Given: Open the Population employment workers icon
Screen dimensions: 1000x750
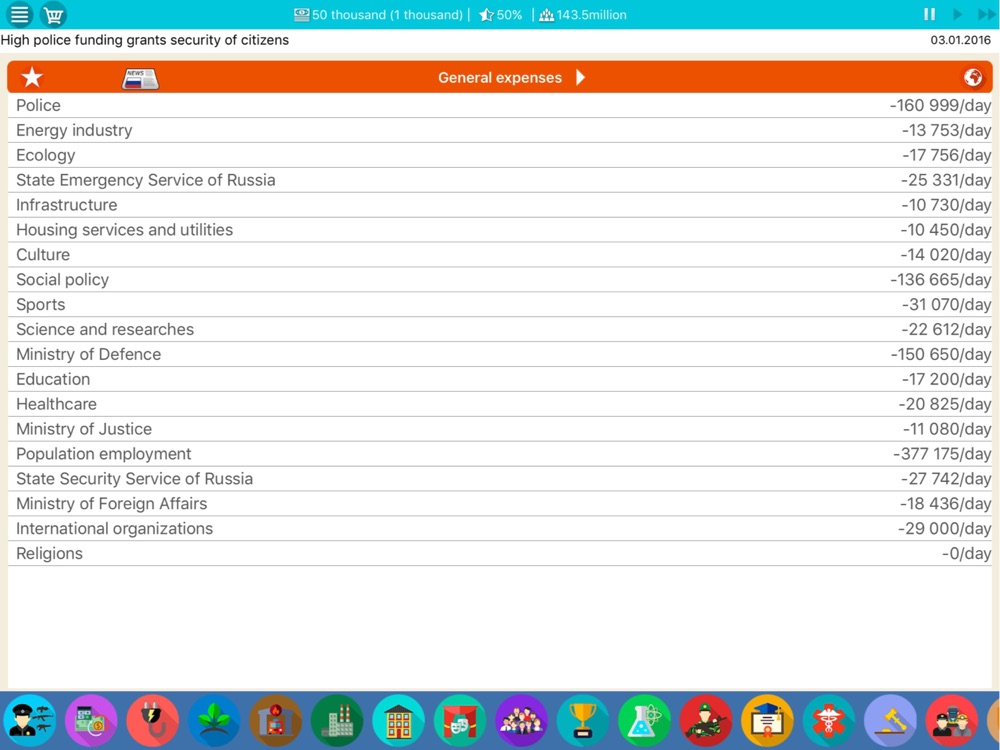Looking at the screenshot, I should pos(952,721).
